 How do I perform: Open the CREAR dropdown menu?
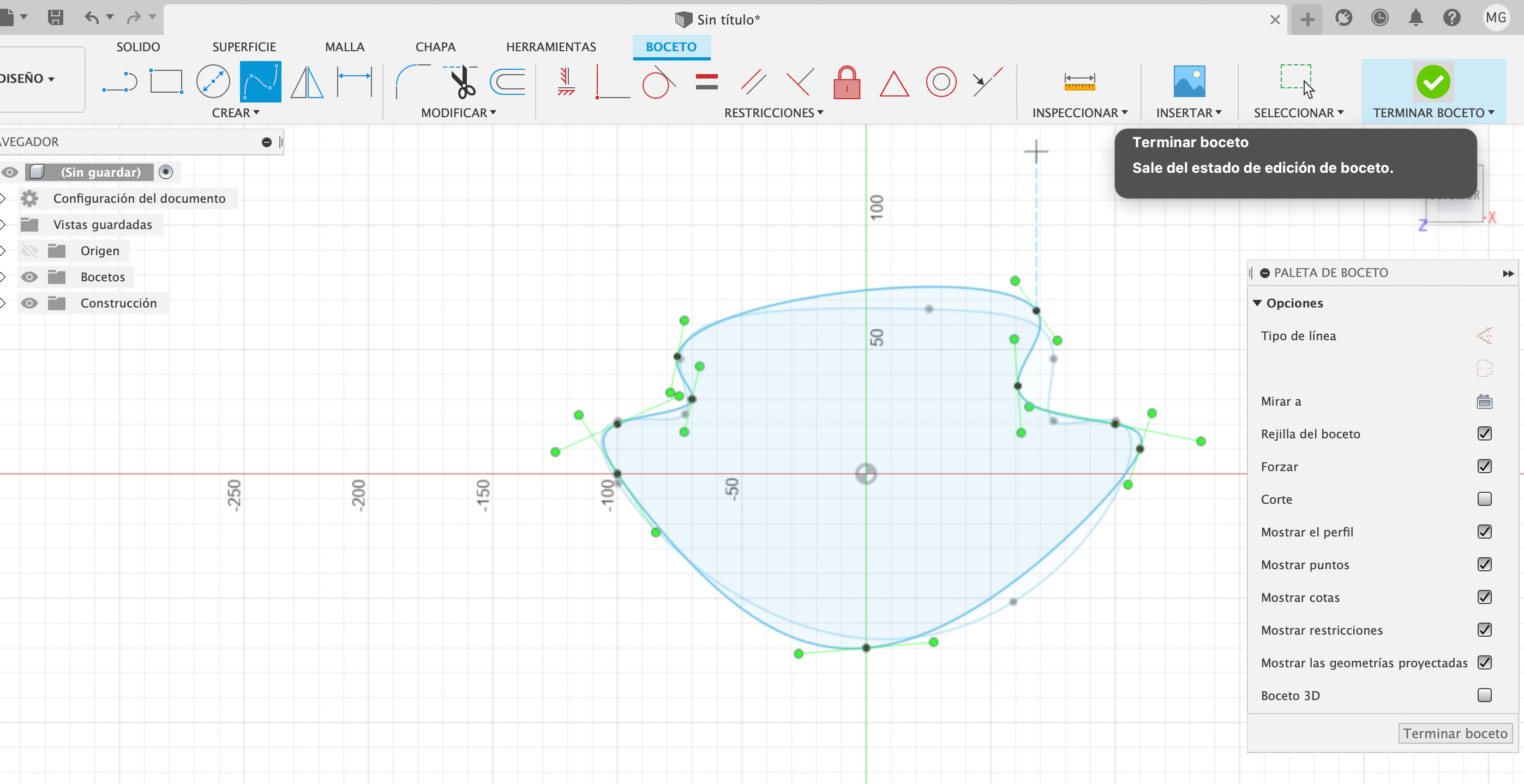coord(236,112)
